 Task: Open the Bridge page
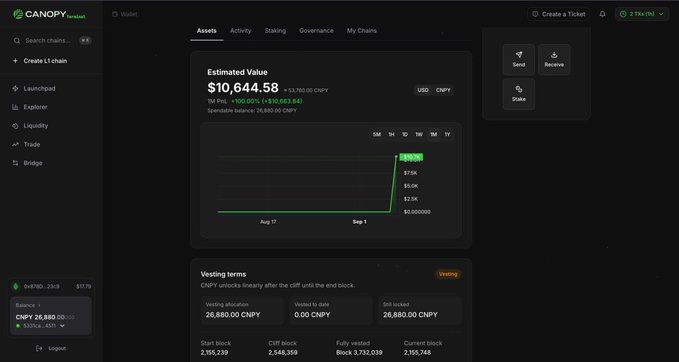click(x=33, y=163)
